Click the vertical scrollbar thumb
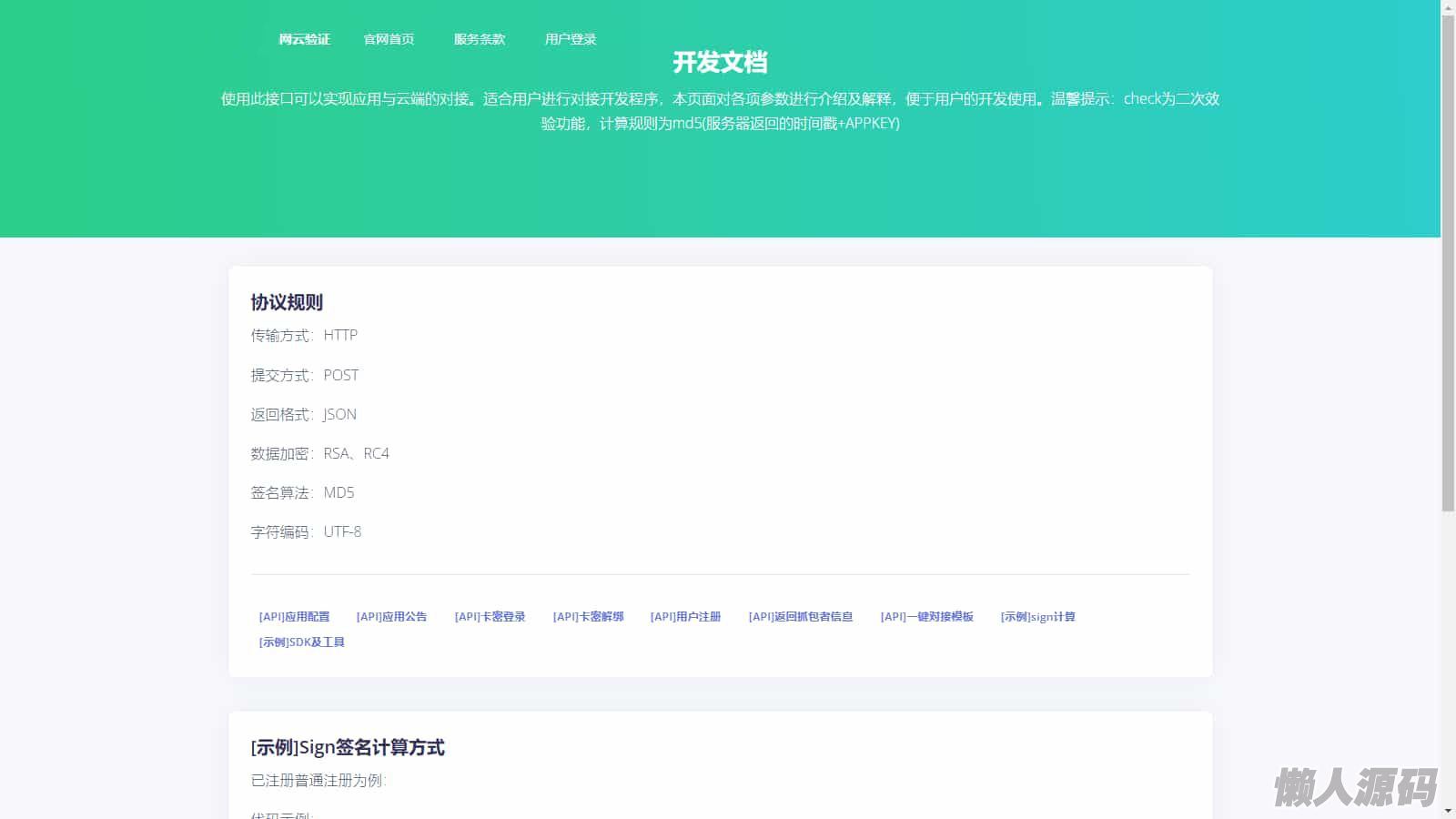This screenshot has height=819, width=1456. [1448, 264]
